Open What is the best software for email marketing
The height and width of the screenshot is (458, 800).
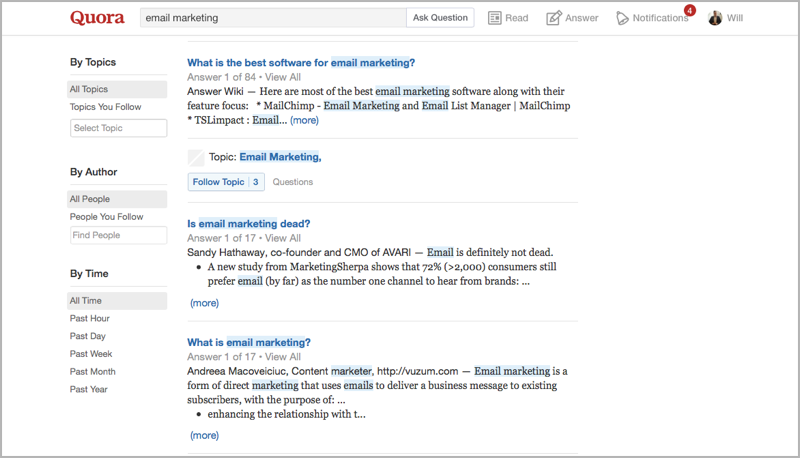301,63
